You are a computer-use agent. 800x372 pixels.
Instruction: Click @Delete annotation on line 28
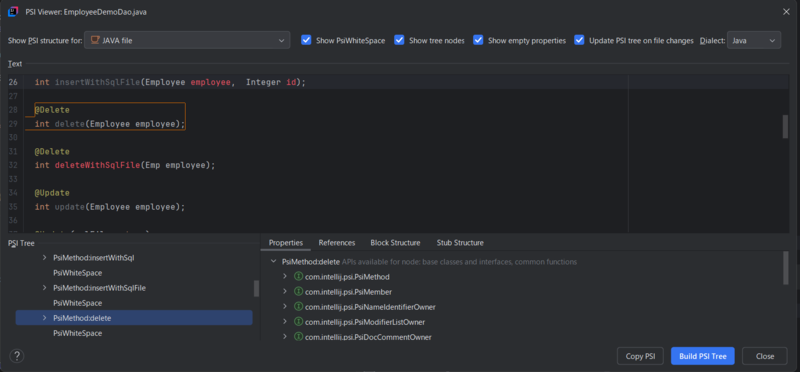(x=52, y=110)
